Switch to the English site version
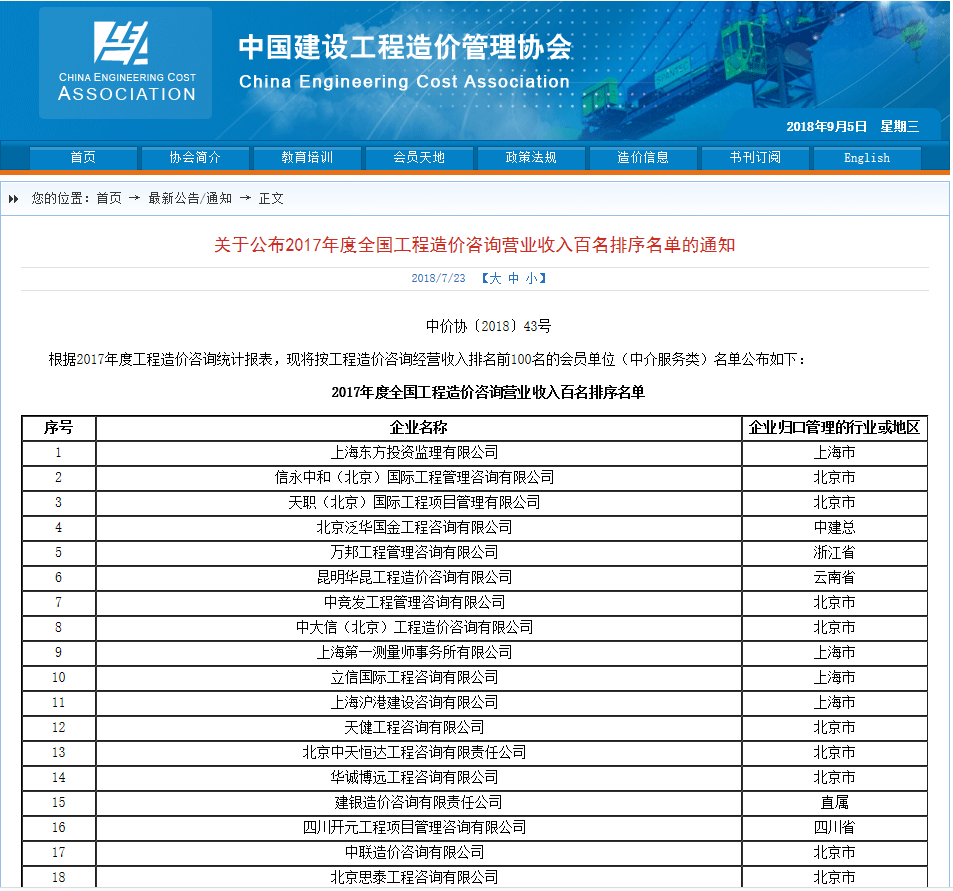Viewport: 953px width, 891px height. tap(867, 157)
